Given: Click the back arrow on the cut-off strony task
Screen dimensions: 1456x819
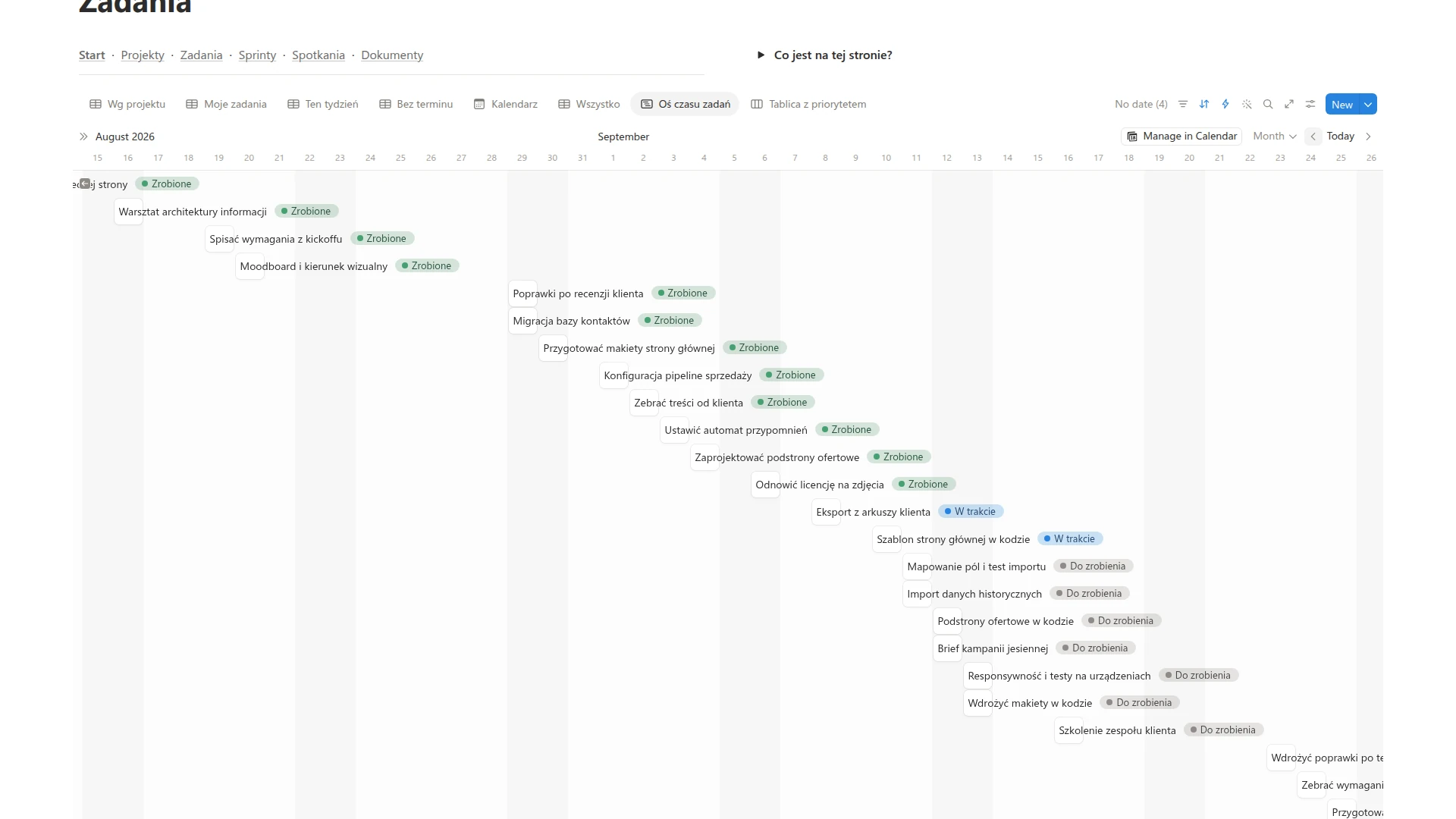Looking at the screenshot, I should 85,184.
